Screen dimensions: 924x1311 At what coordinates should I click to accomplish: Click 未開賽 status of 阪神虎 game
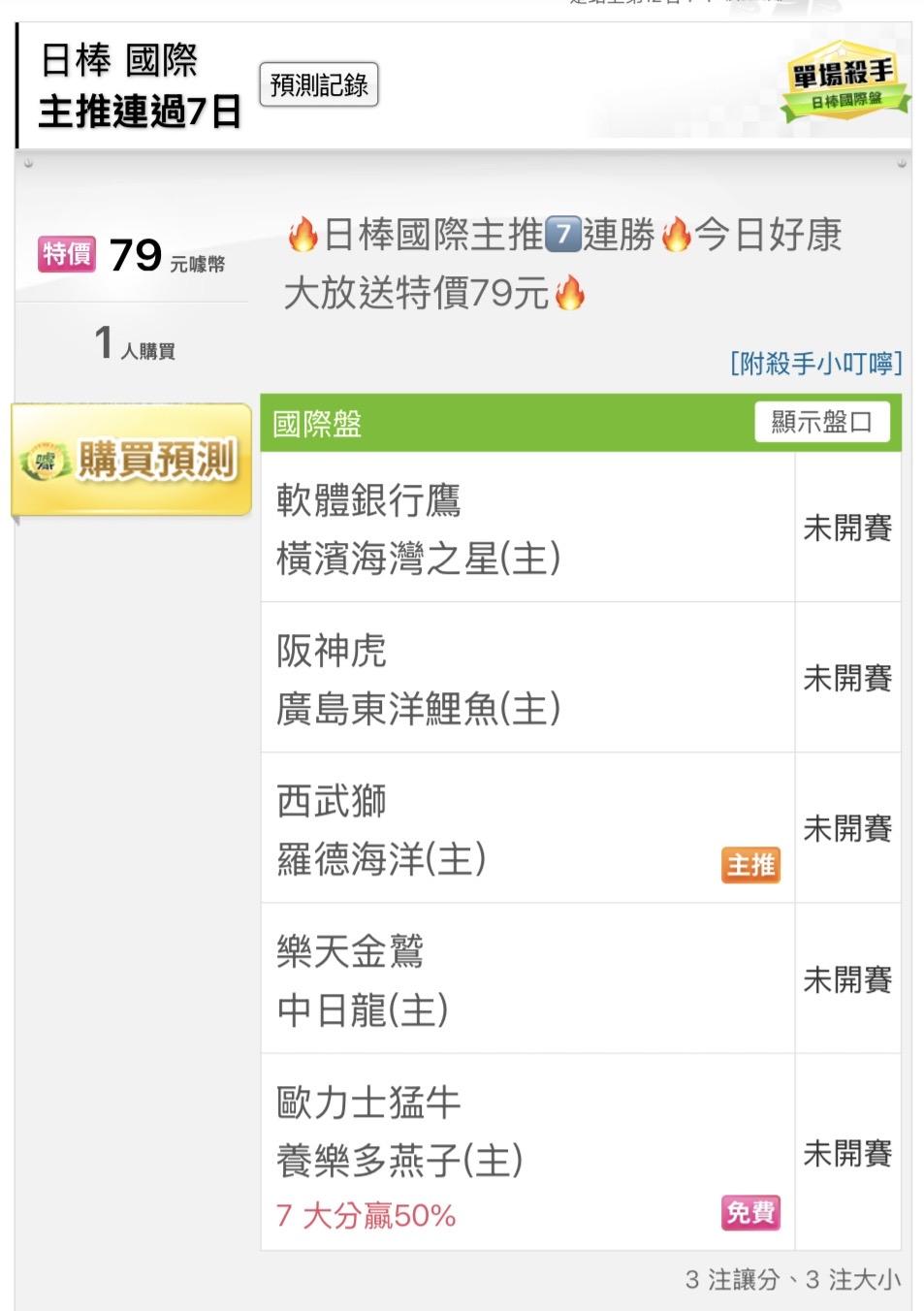point(847,679)
